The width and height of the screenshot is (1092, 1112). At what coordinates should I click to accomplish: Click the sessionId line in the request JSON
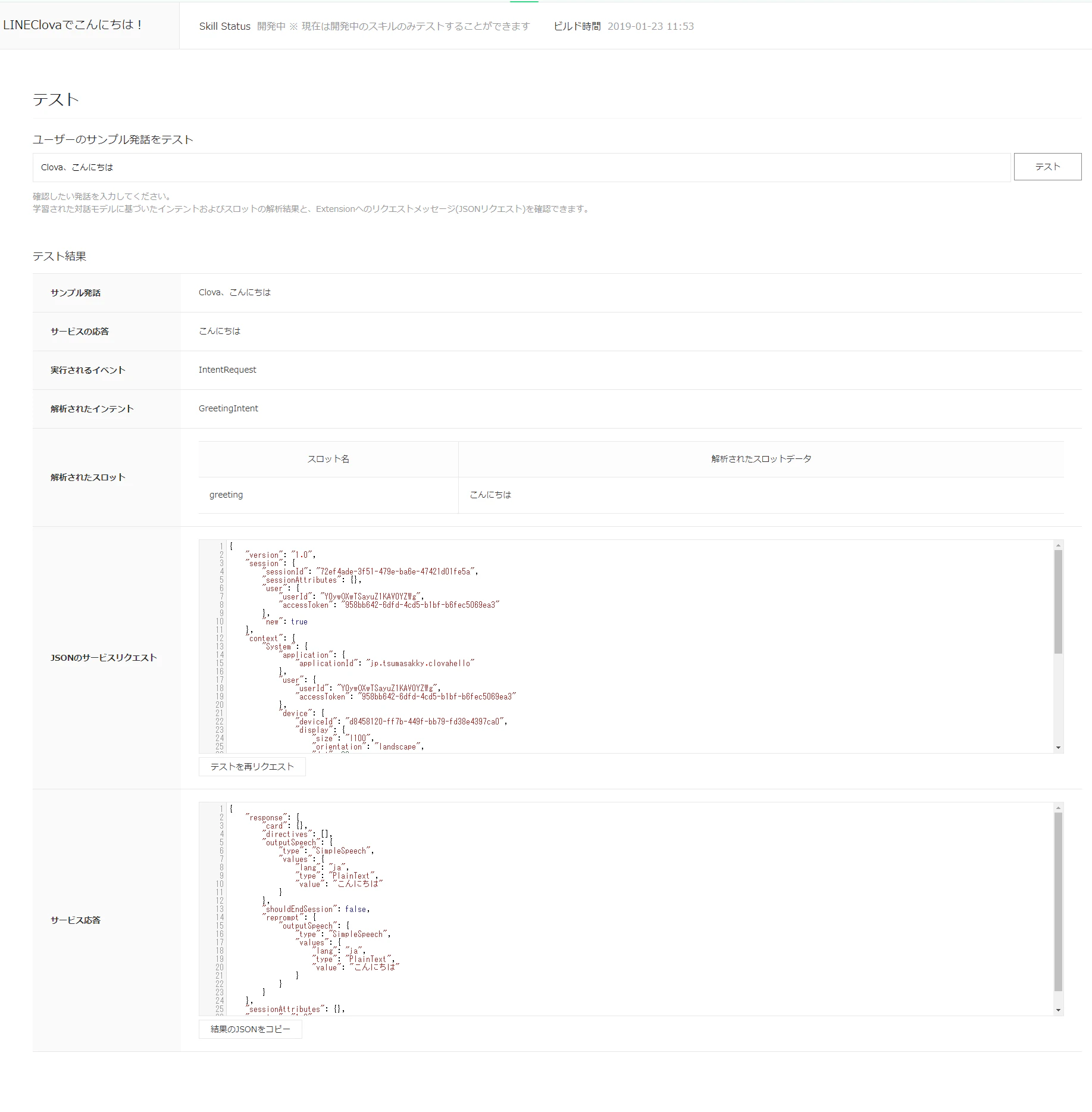(x=370, y=571)
